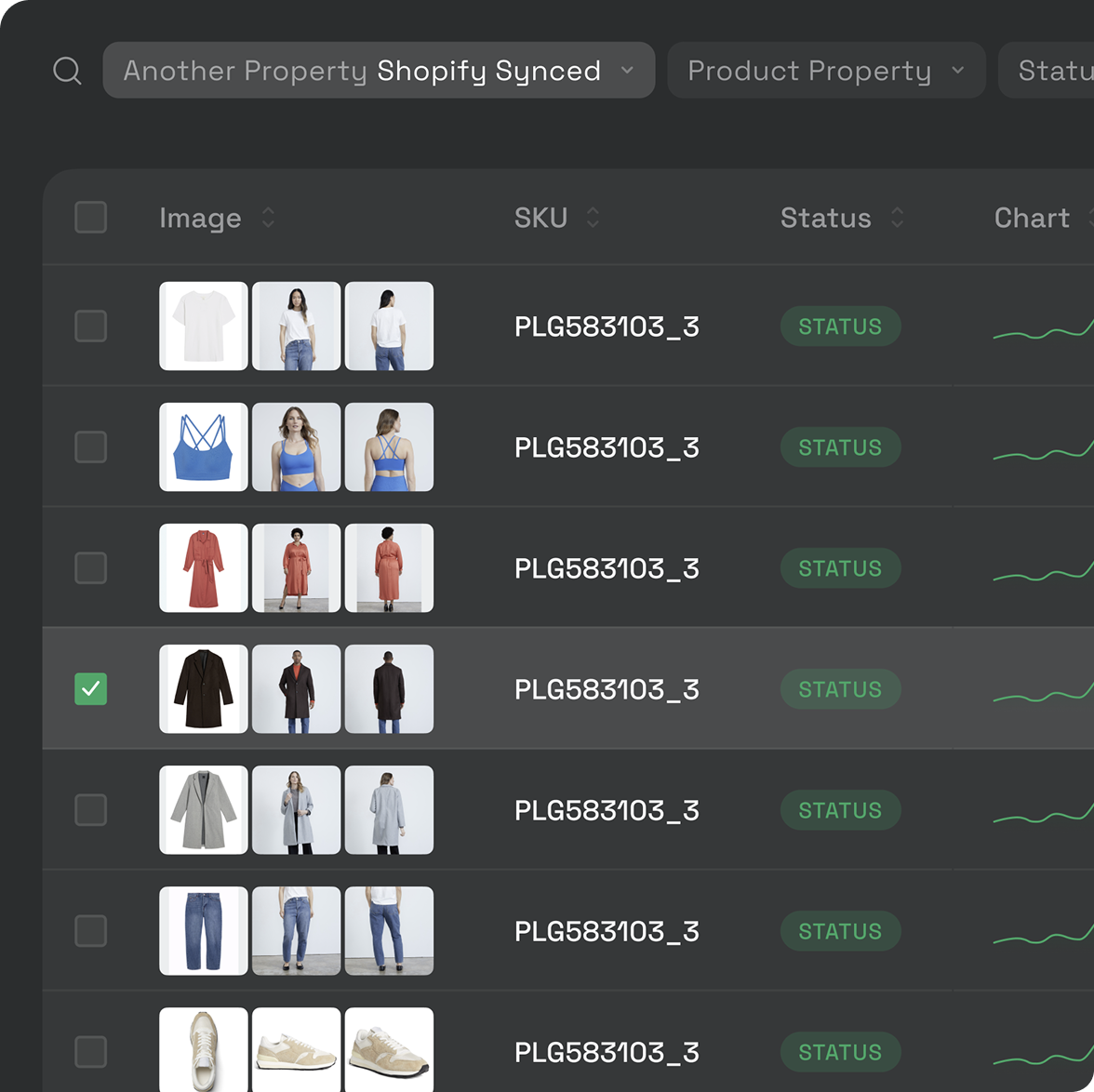Check the grey coat row checkbox
Image resolution: width=1094 pixels, height=1092 pixels.
click(x=91, y=809)
